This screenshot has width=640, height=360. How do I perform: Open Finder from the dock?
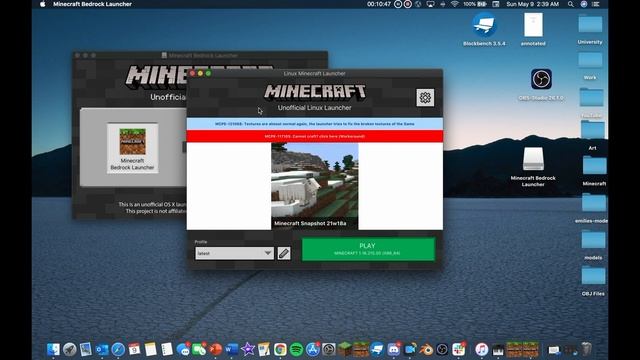tap(53, 350)
